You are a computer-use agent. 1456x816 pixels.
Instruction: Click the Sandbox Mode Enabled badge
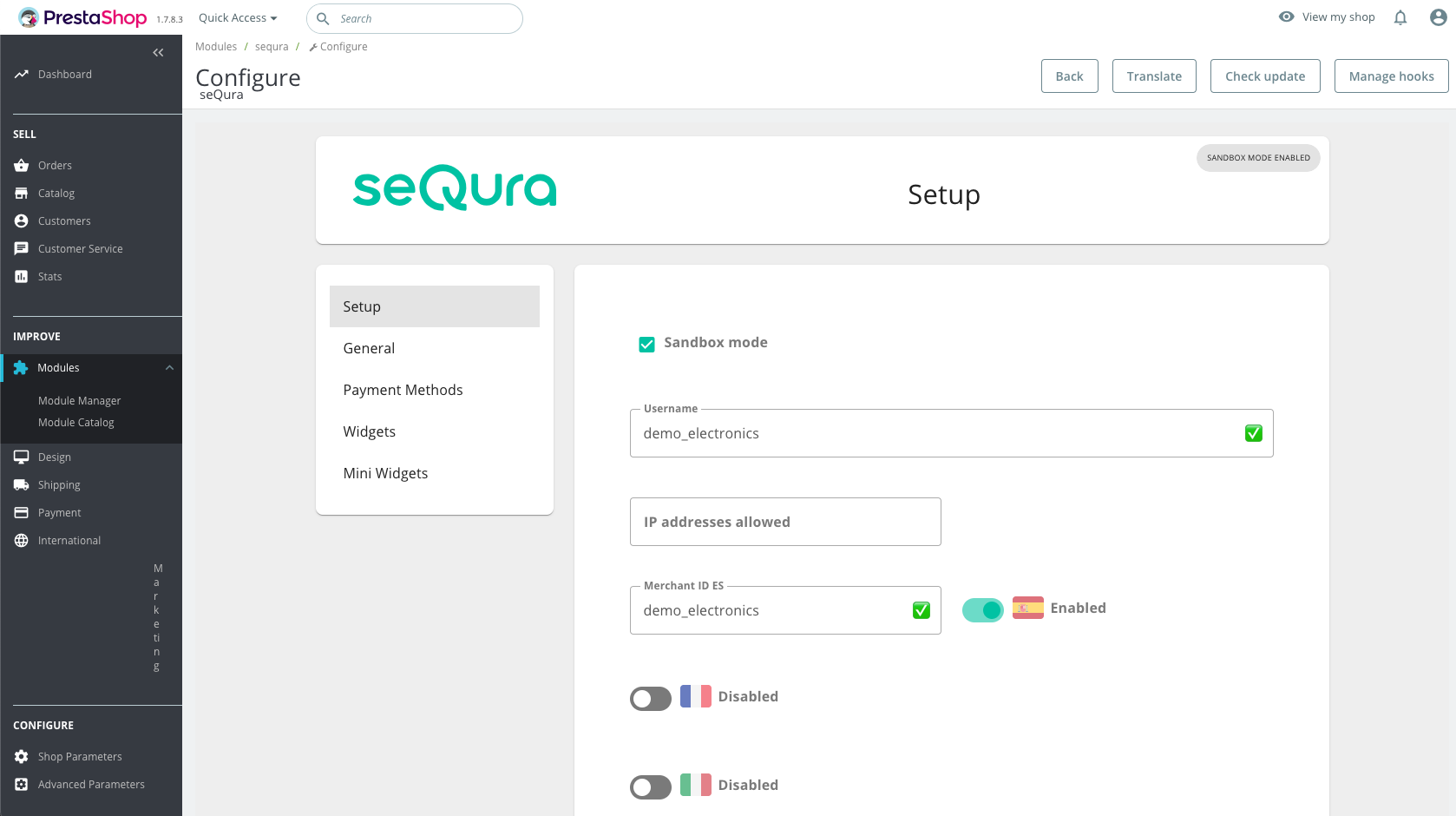coord(1258,158)
